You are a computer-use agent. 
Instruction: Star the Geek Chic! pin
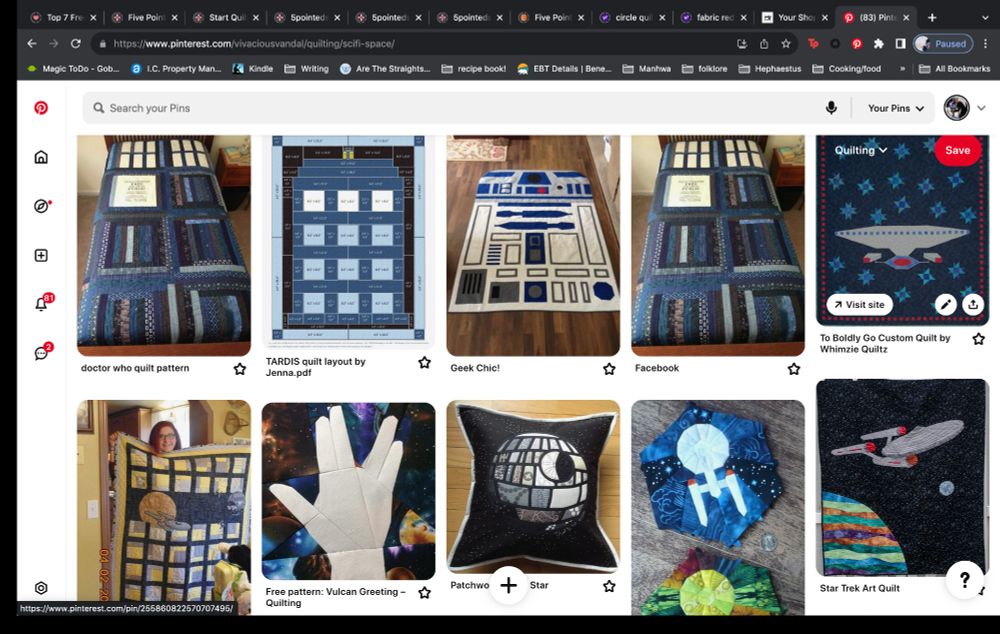609,369
